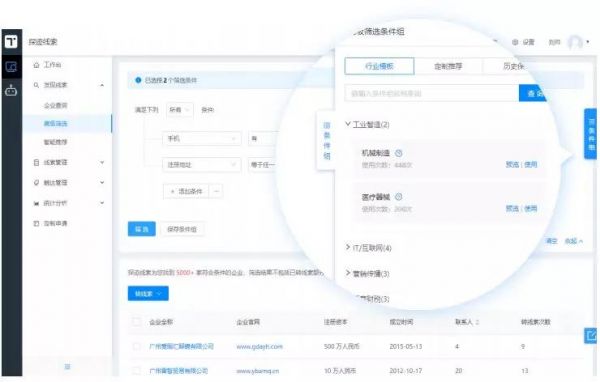This screenshot has width=600, height=382.
Task: Click the clock icon next to 机械制造
Action: click(398, 153)
